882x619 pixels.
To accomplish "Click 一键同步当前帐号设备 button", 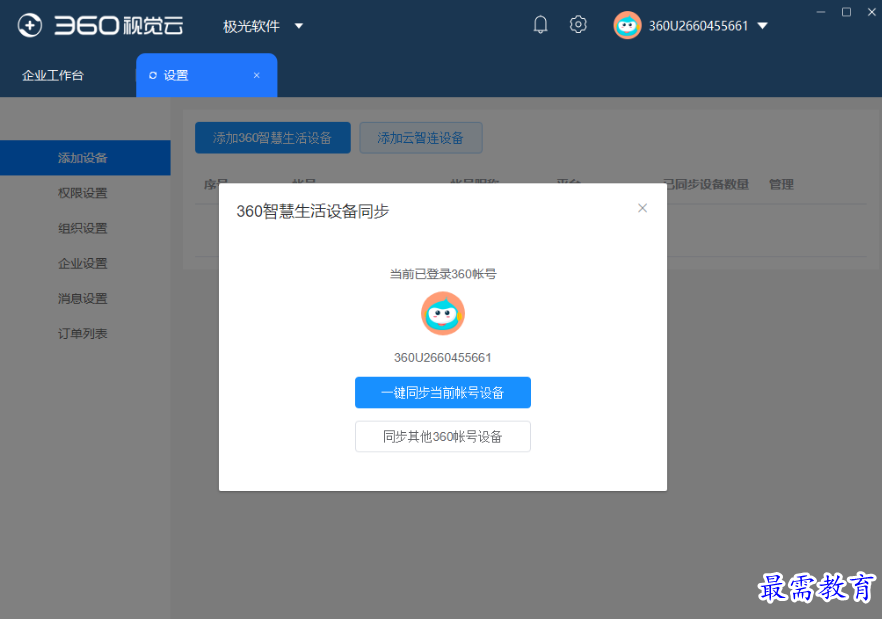I will point(443,392).
